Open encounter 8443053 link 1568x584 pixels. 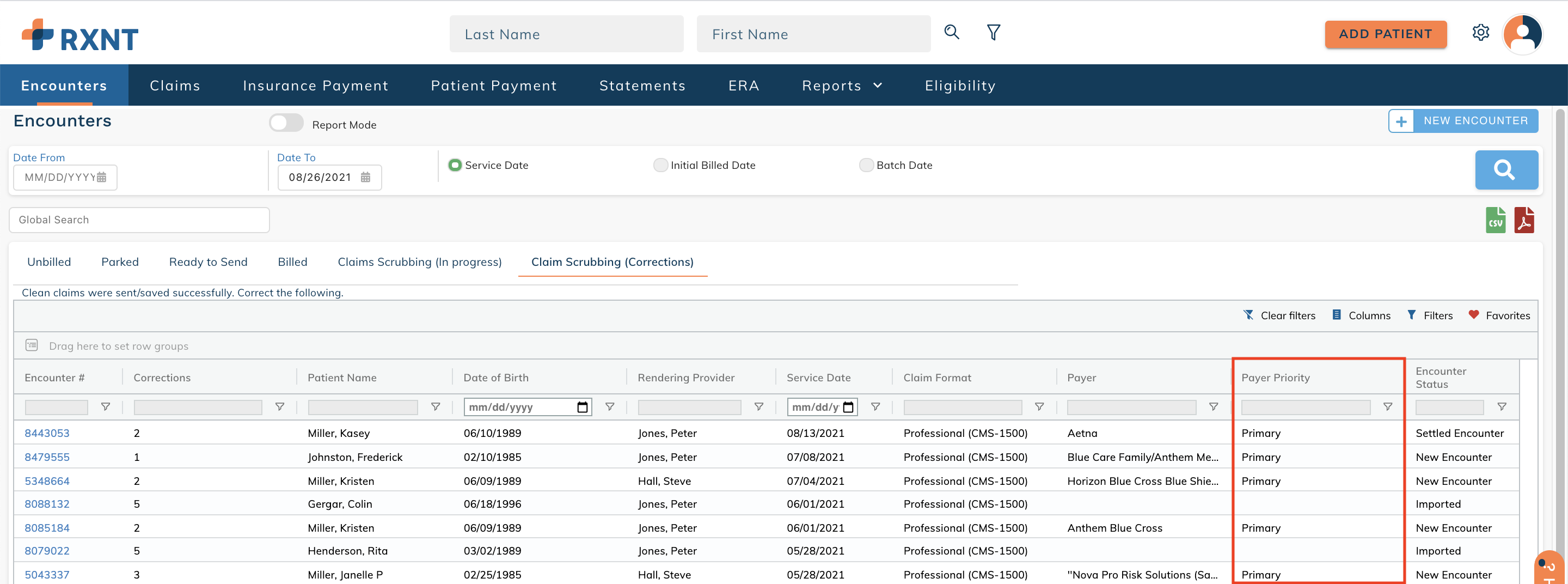click(x=47, y=433)
